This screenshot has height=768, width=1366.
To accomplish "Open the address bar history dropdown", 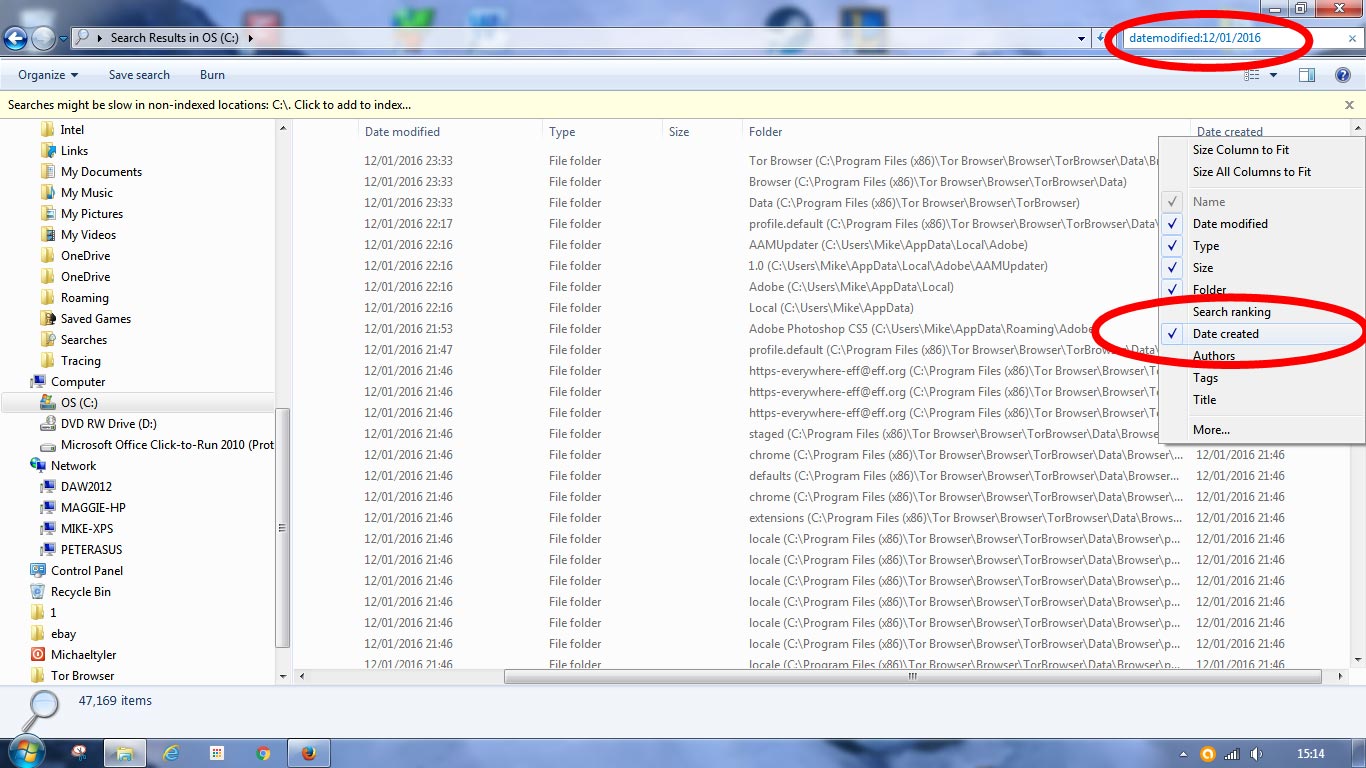I will pos(1082,38).
